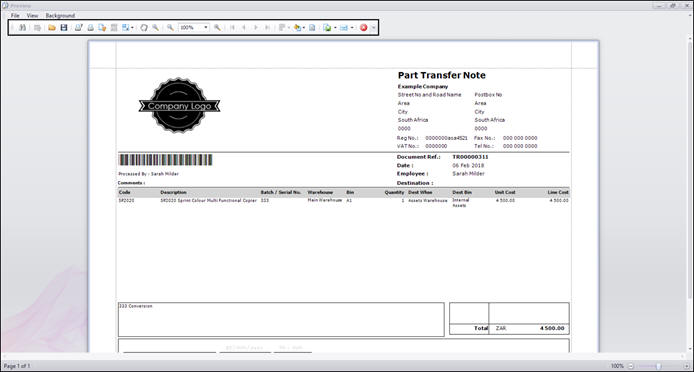Screen dimensions: 694x372
Task: Click 'Processed By : Sarah Milder' text
Action: coord(149,174)
